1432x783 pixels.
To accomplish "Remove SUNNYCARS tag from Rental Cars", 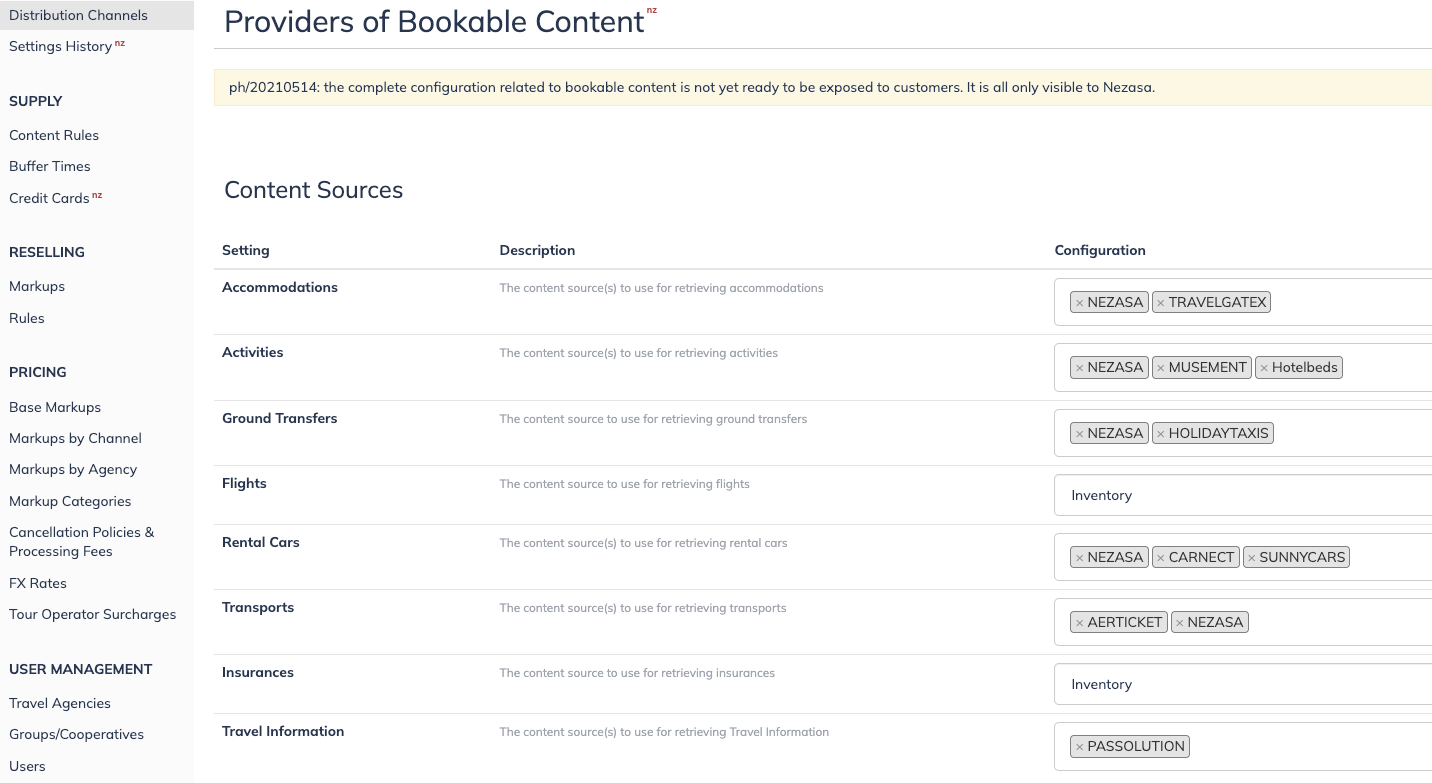I will [1251, 557].
